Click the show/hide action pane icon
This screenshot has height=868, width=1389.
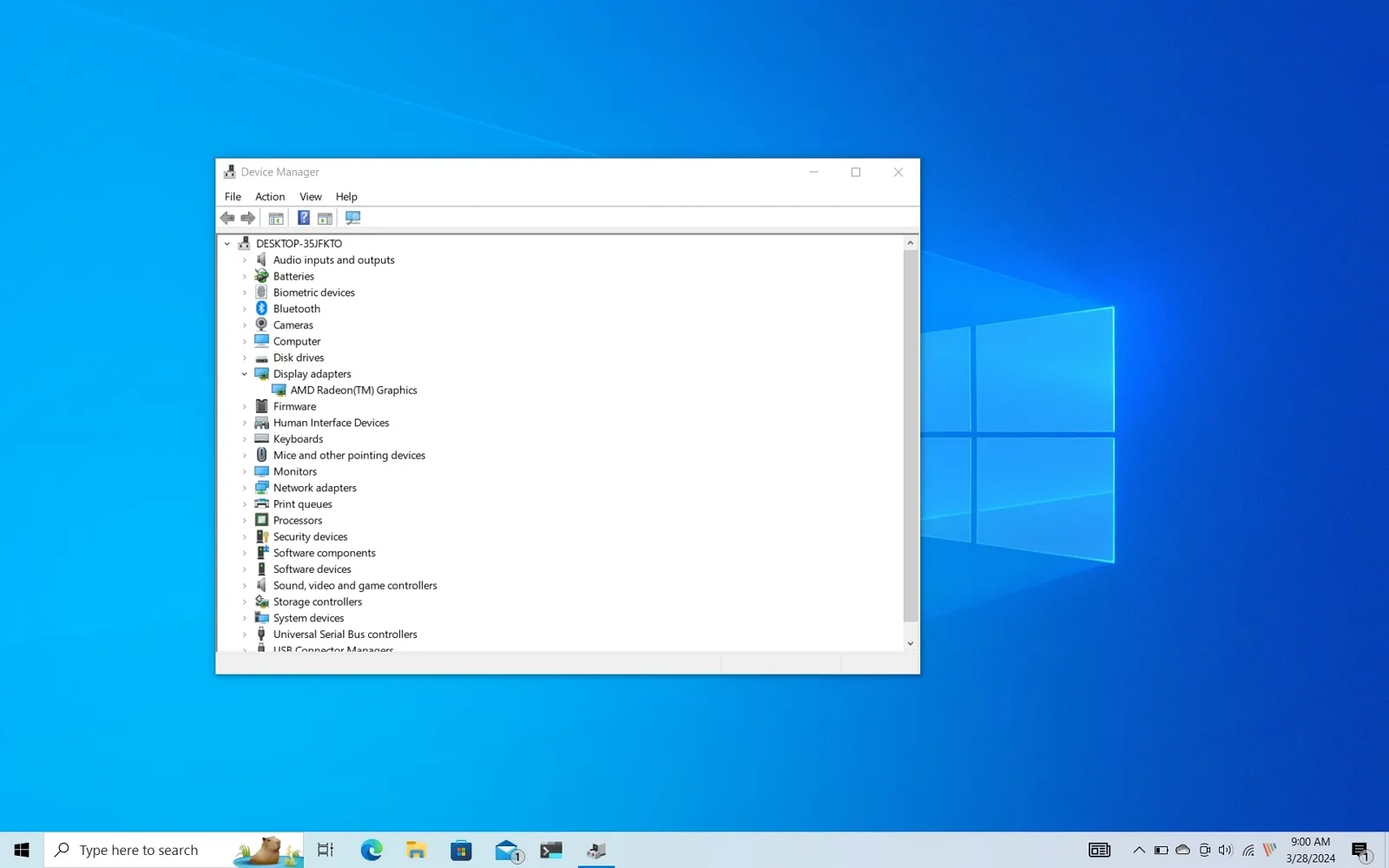click(x=325, y=218)
